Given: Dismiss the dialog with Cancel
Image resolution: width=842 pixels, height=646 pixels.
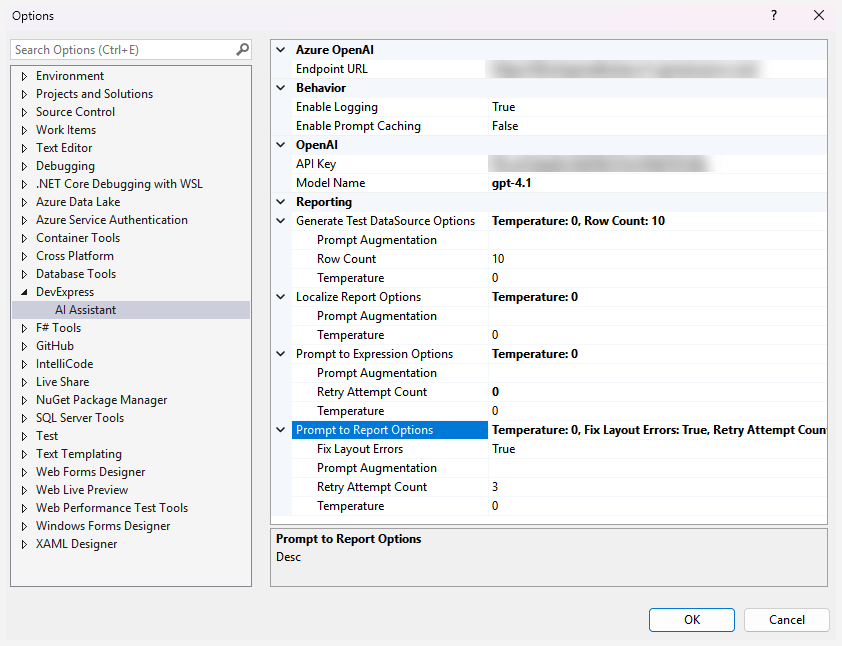Looking at the screenshot, I should pyautogui.click(x=786, y=620).
